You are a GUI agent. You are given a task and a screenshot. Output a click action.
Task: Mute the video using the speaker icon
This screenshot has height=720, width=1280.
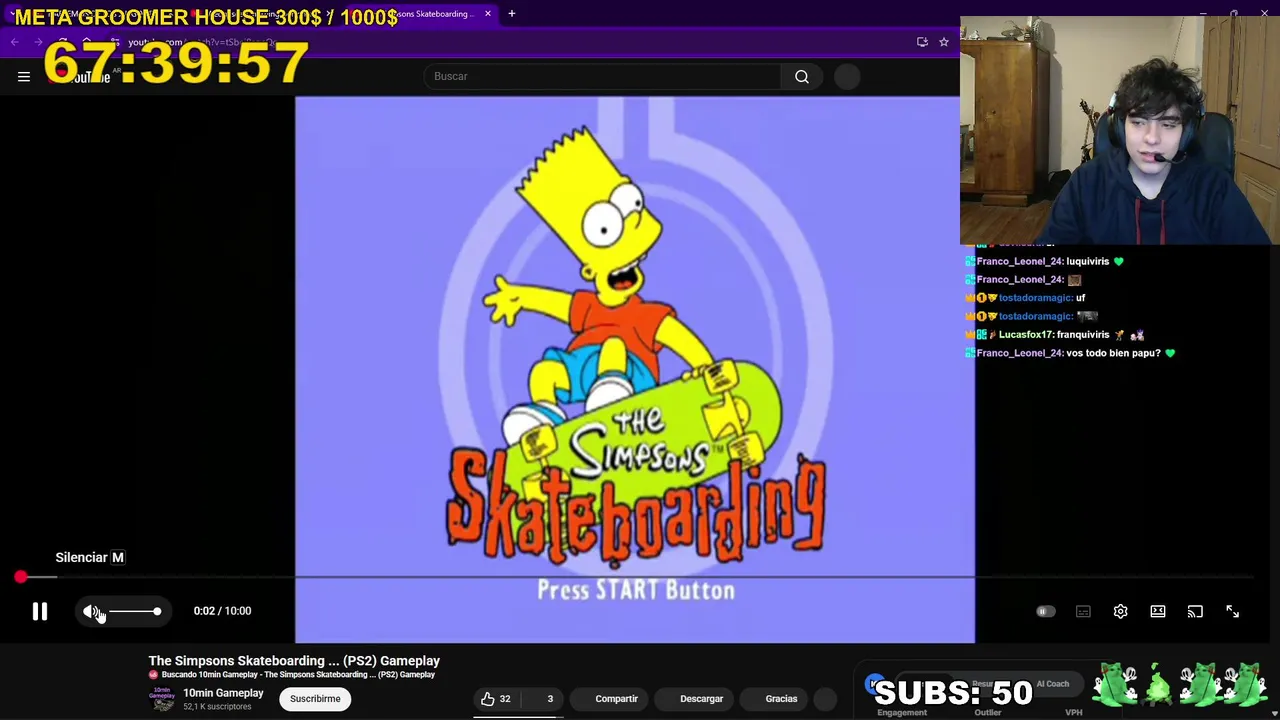(x=91, y=611)
